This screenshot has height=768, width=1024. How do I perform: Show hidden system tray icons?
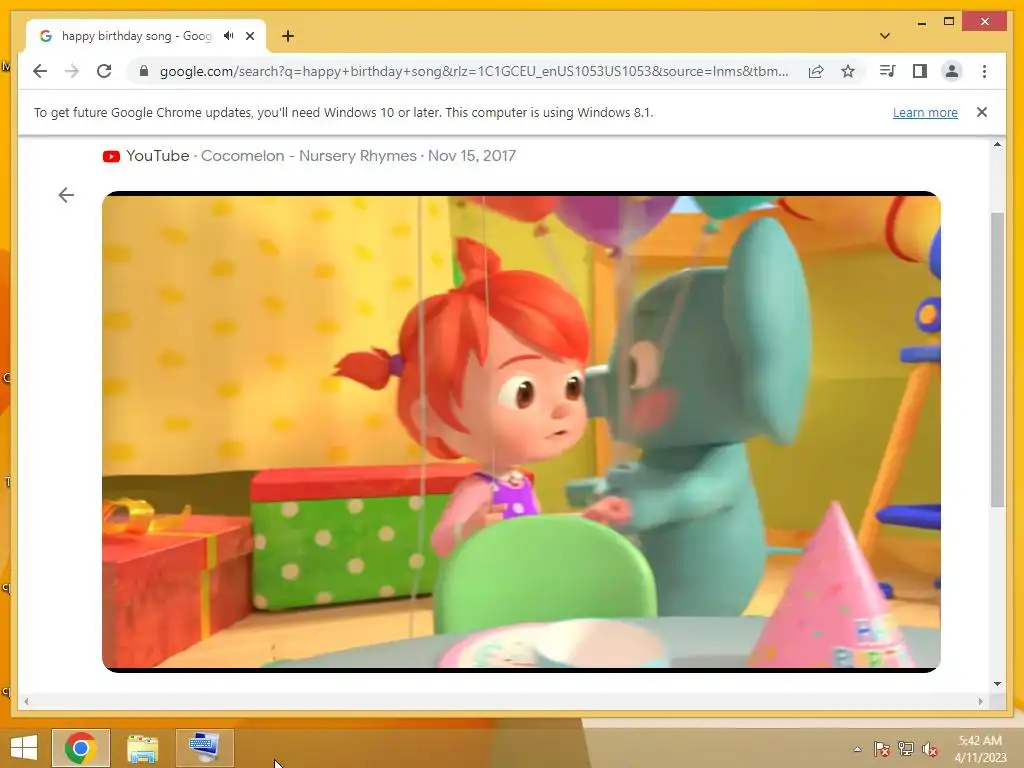pyautogui.click(x=857, y=749)
